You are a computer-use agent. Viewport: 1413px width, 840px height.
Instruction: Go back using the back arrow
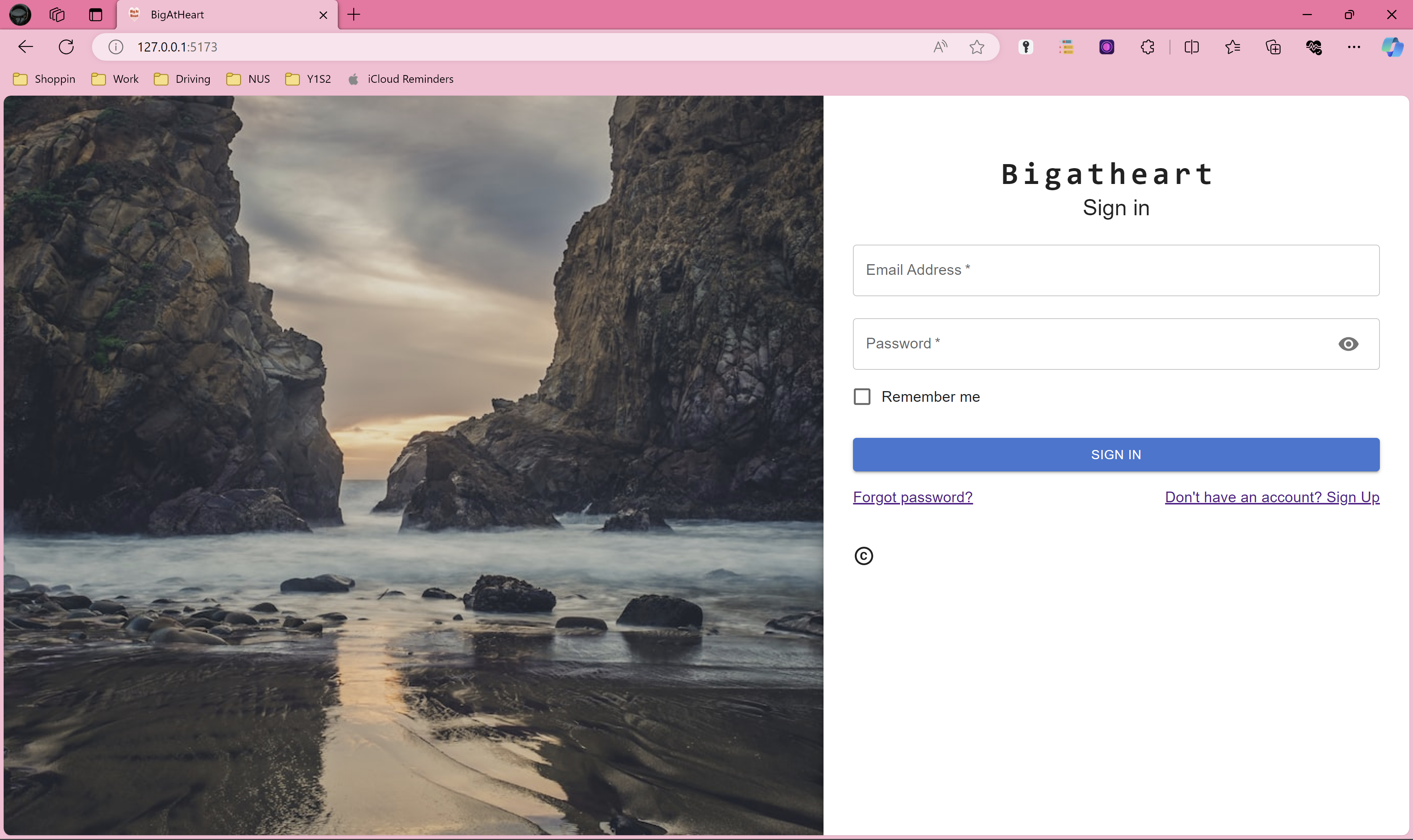25,47
